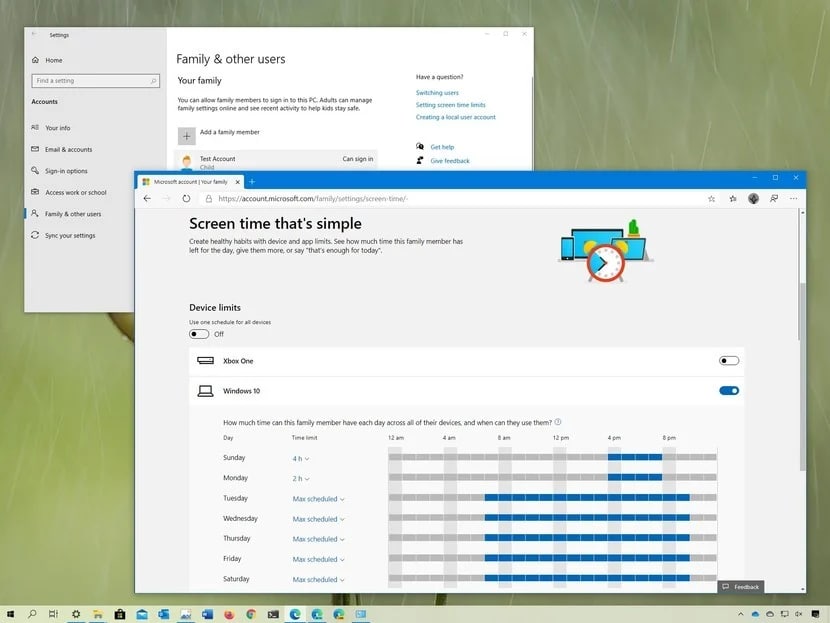Open Wednesday Max scheduled dropdown

point(318,519)
